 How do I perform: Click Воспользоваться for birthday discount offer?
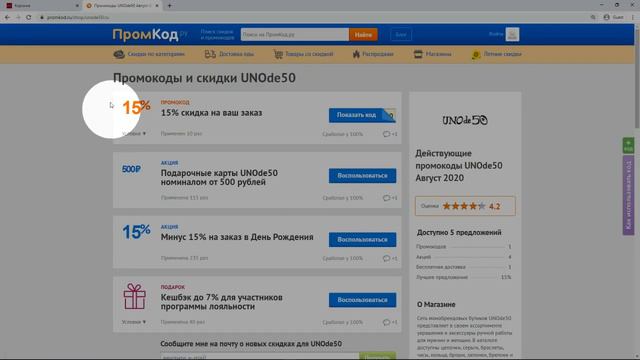pos(362,240)
